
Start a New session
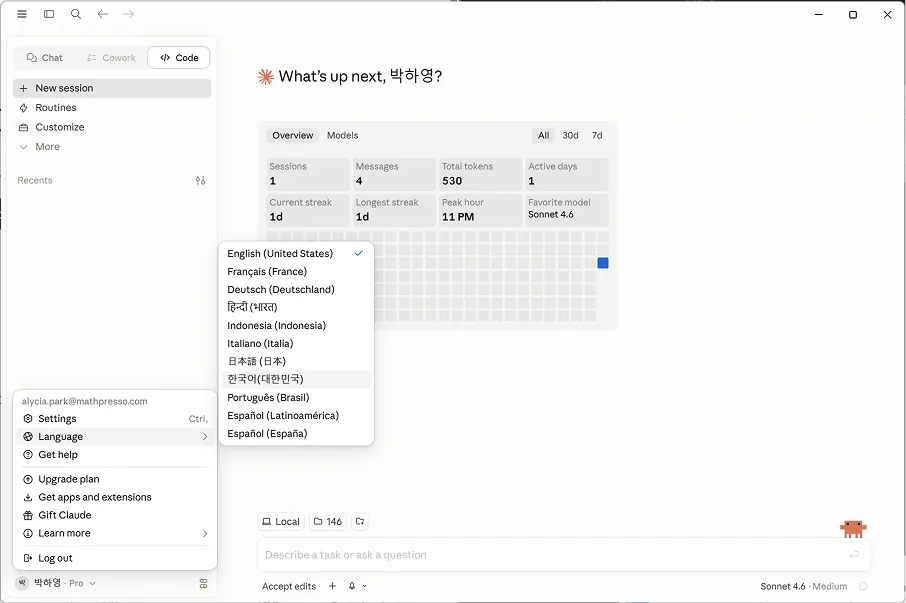112,88
